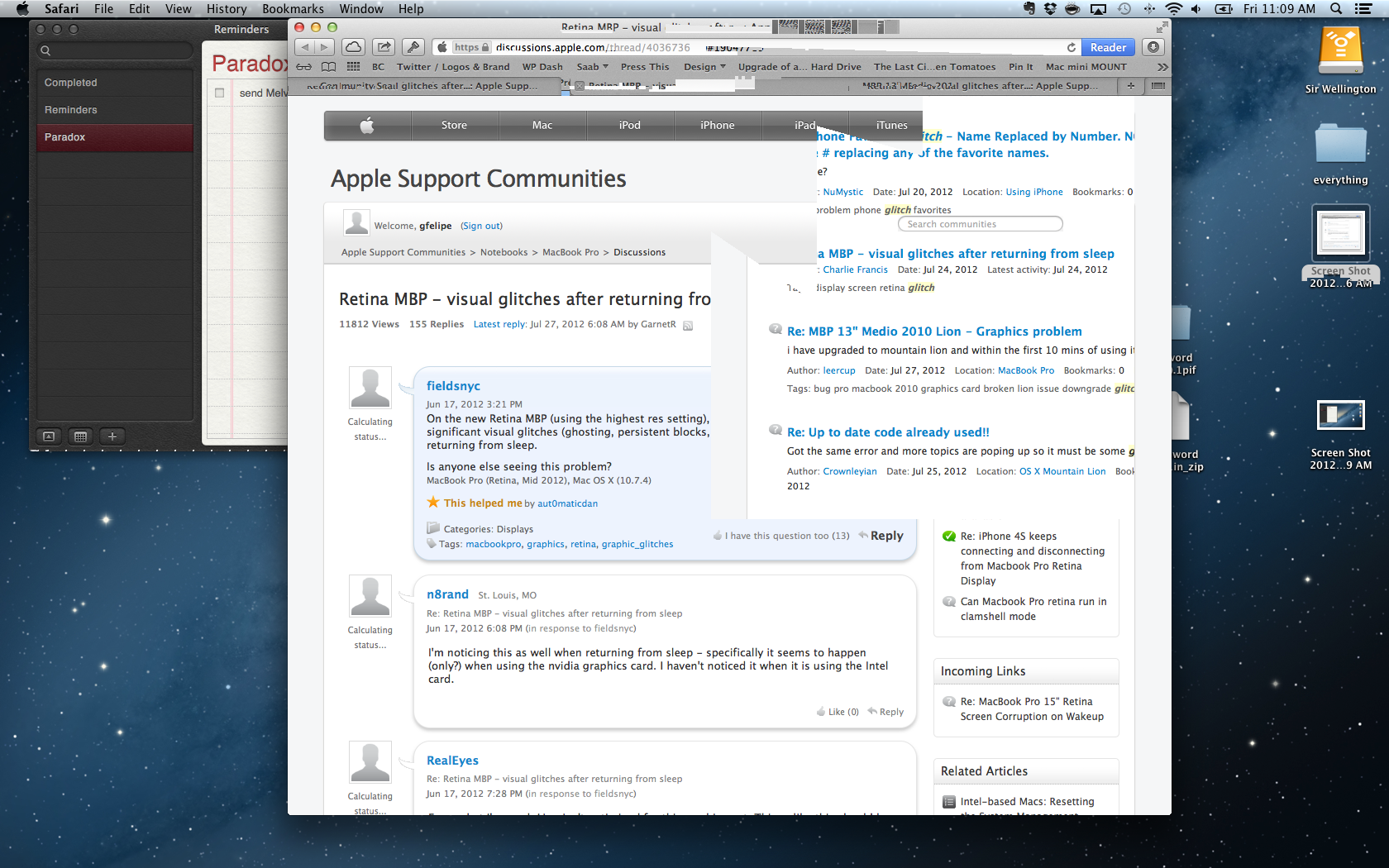Click the Sign out link

481,226
